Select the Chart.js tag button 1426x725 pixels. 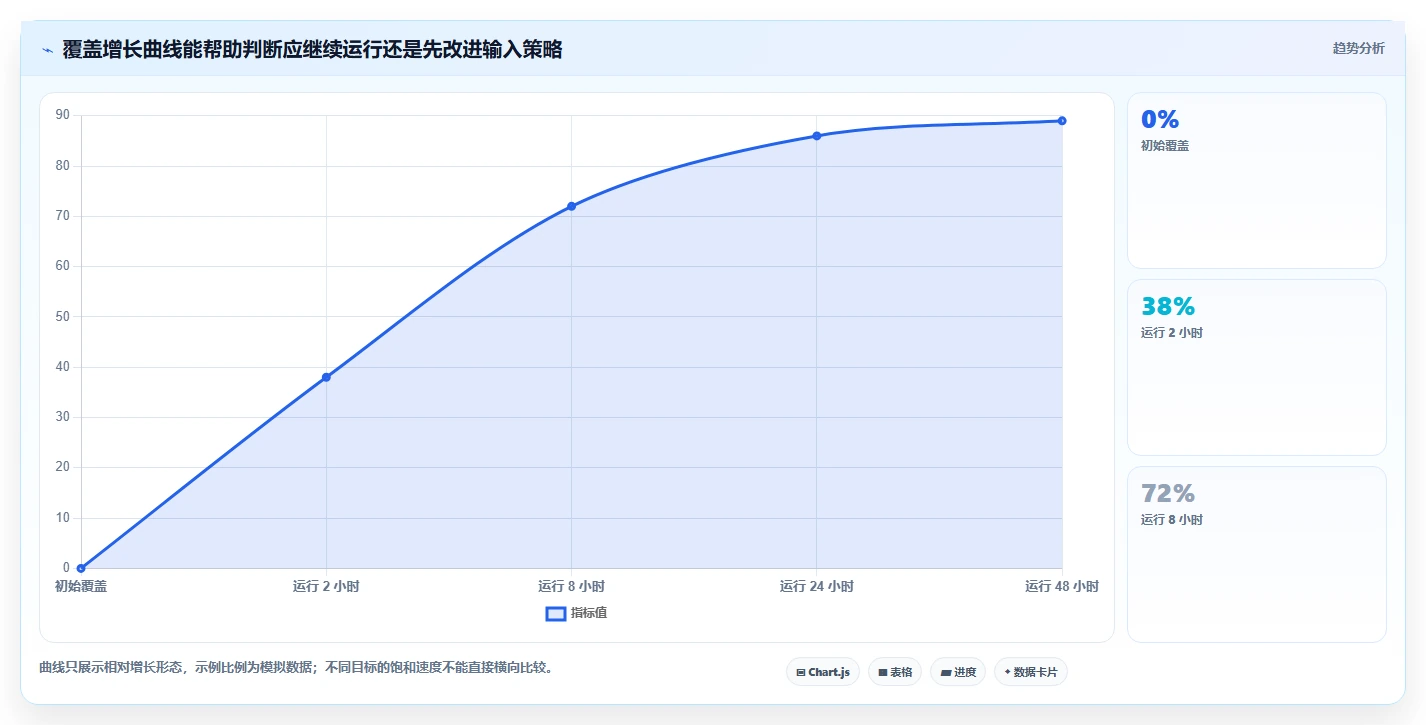823,672
